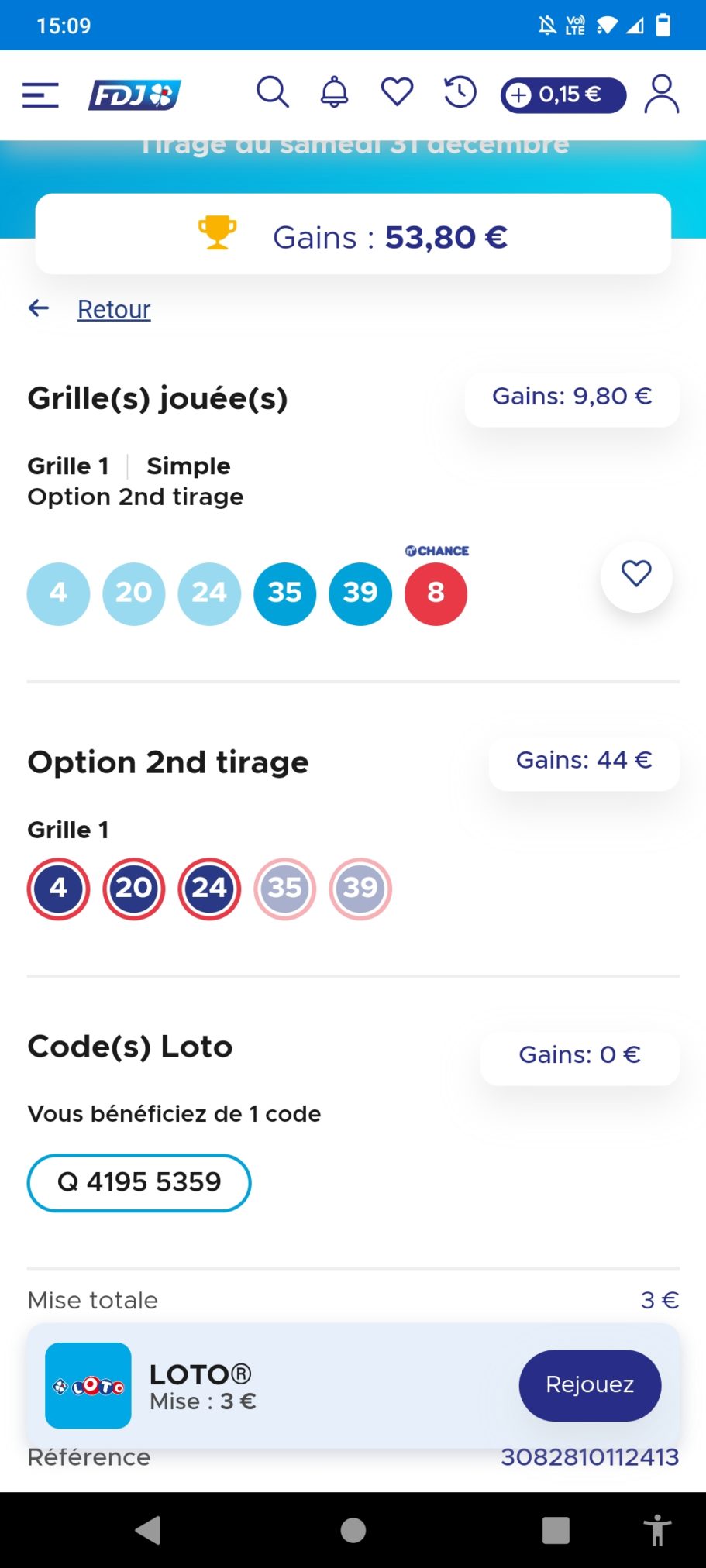This screenshot has height=1568, width=706.
Task: Click the back arrow beside Retour
Action: pos(39,308)
